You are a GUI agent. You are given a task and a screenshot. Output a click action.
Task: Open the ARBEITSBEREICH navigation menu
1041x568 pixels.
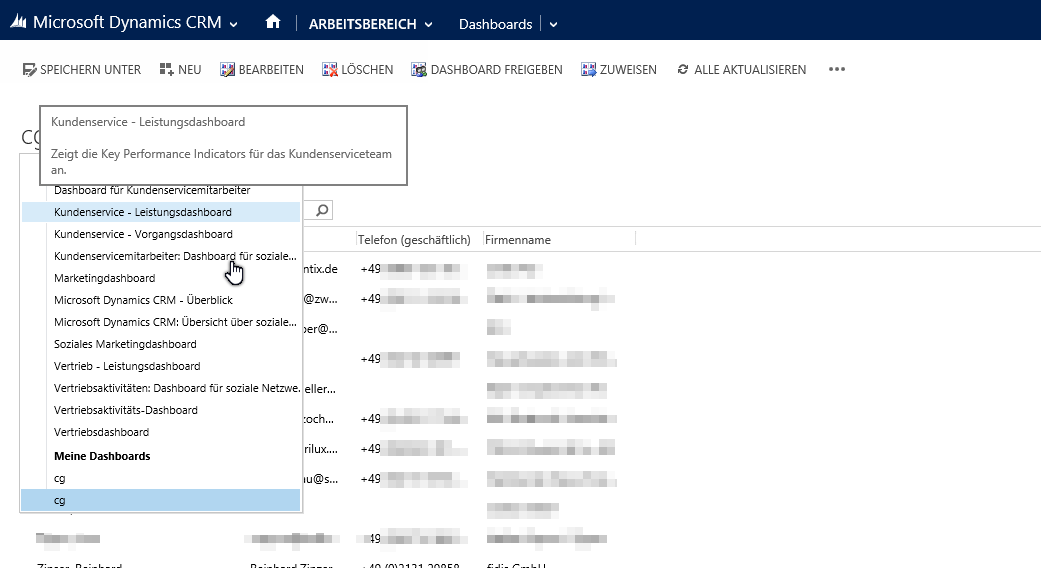[x=370, y=25]
